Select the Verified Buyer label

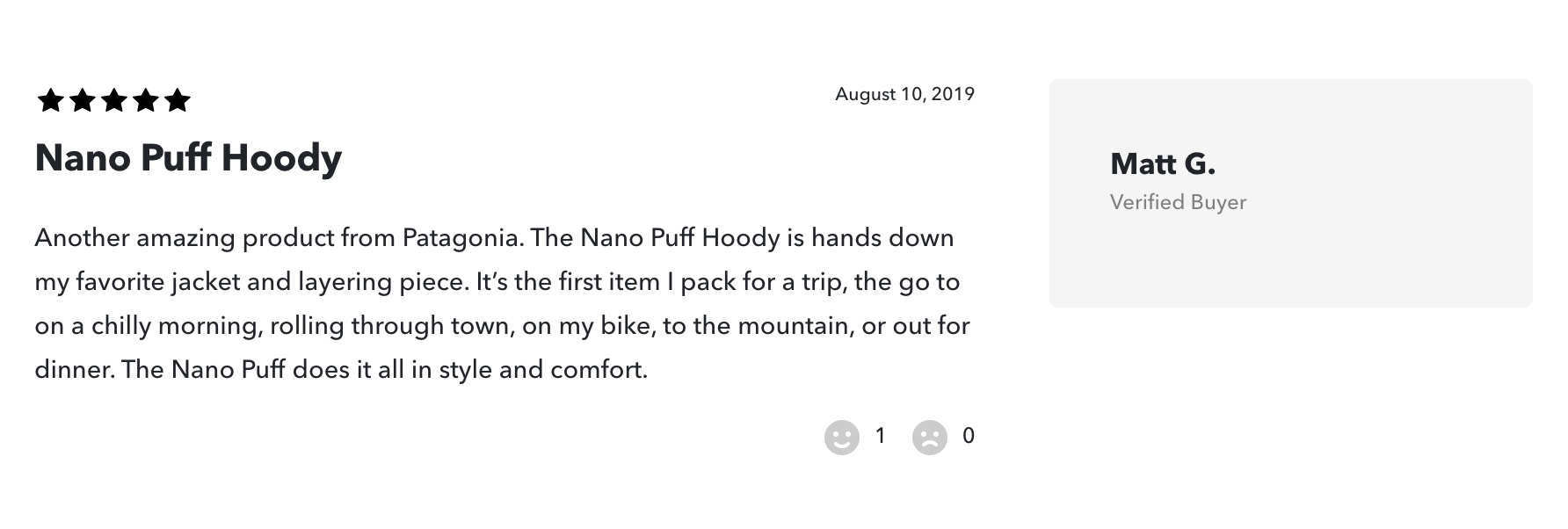(x=1179, y=201)
